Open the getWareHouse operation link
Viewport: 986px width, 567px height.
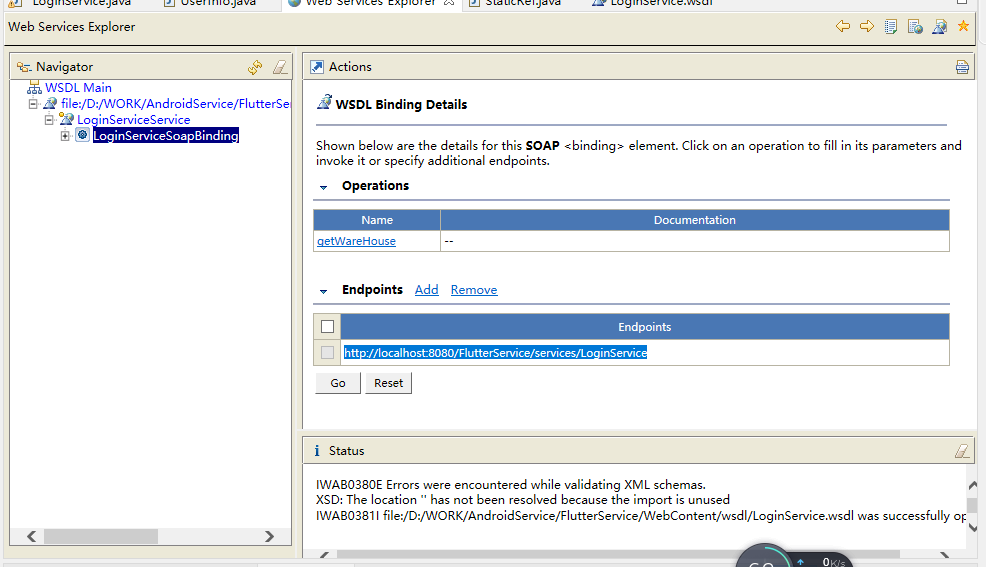[x=357, y=241]
